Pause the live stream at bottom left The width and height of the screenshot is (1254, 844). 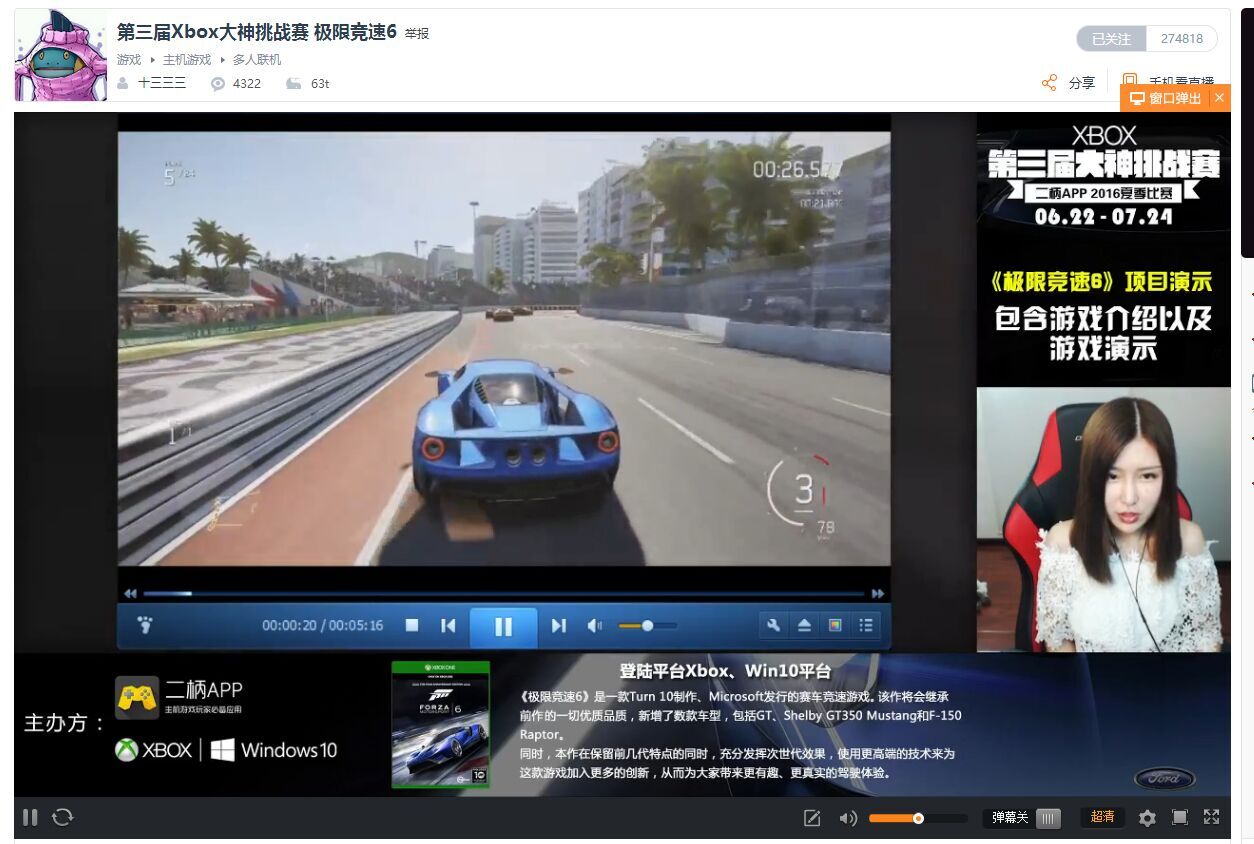pyautogui.click(x=30, y=817)
